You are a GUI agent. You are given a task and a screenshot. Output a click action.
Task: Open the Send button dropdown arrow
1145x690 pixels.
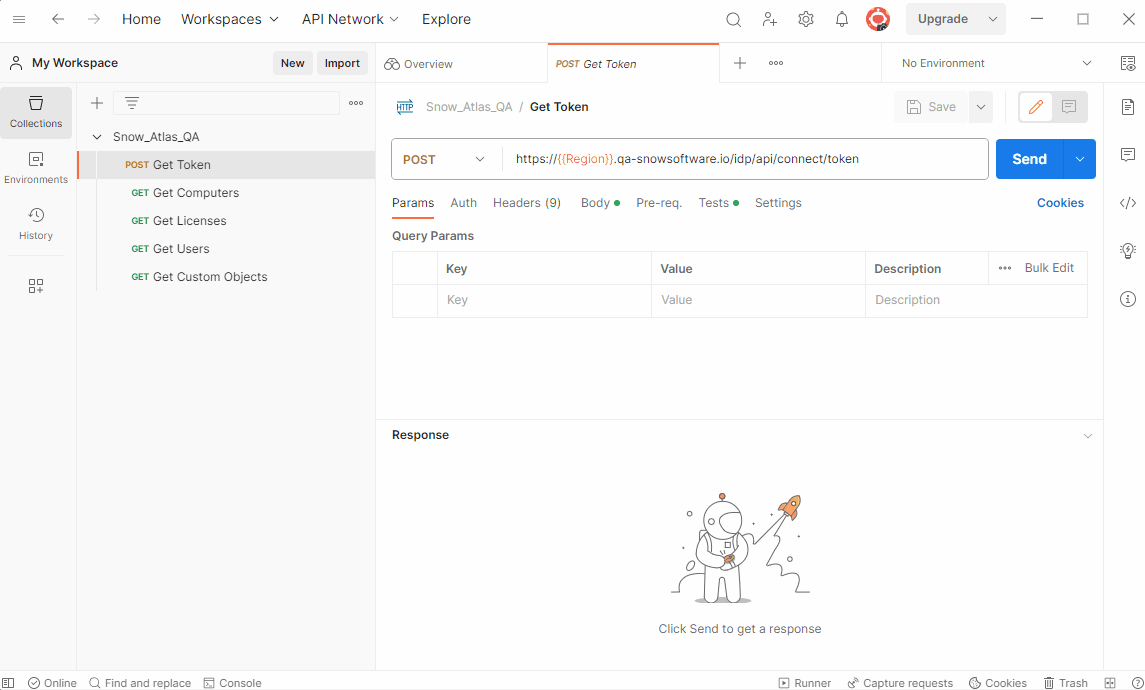1079,159
